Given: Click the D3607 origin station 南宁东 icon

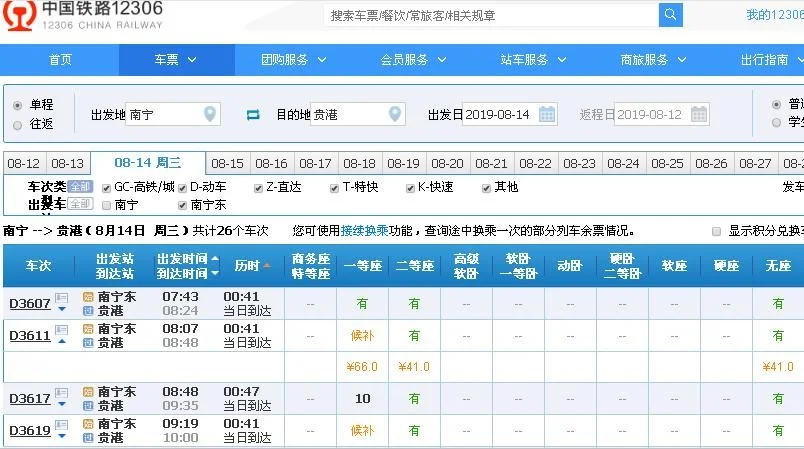Looking at the screenshot, I should (x=88, y=297).
